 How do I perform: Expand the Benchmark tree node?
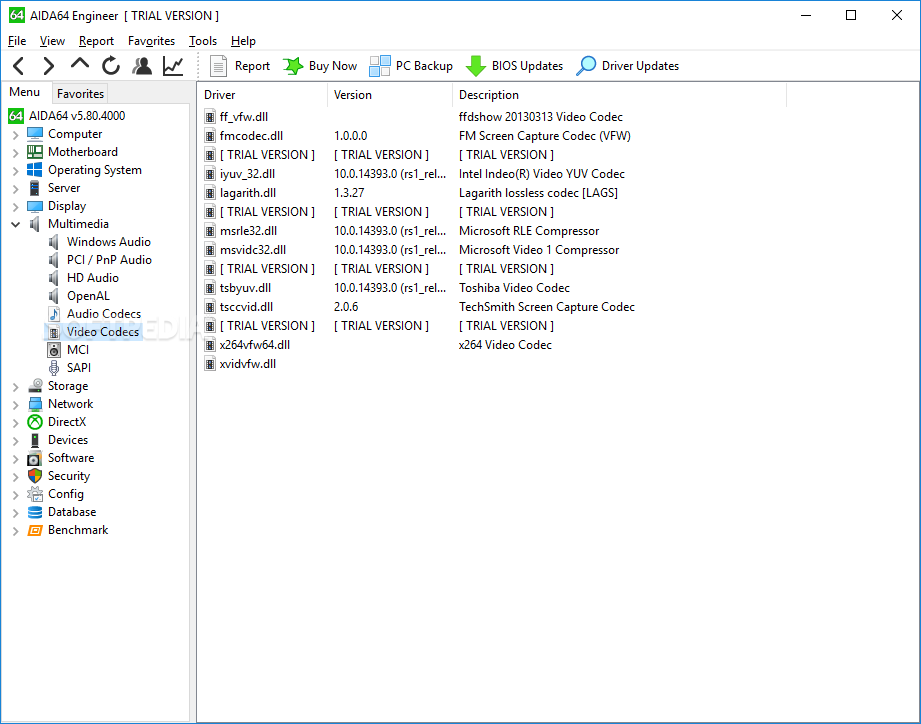coord(16,531)
